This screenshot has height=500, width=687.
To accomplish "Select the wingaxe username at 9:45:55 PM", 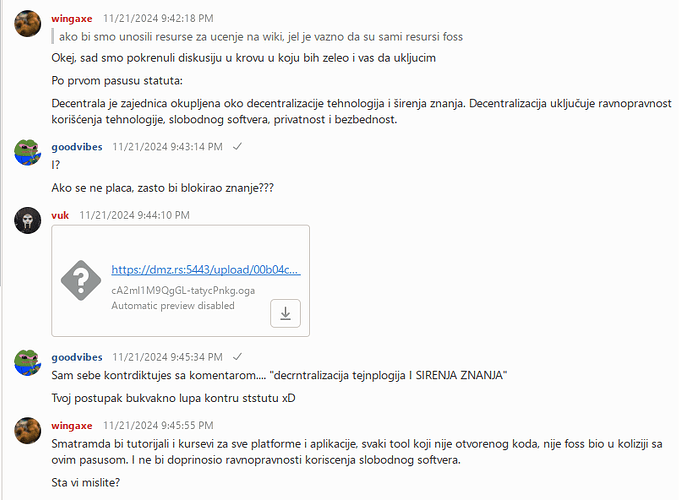I will coord(72,426).
